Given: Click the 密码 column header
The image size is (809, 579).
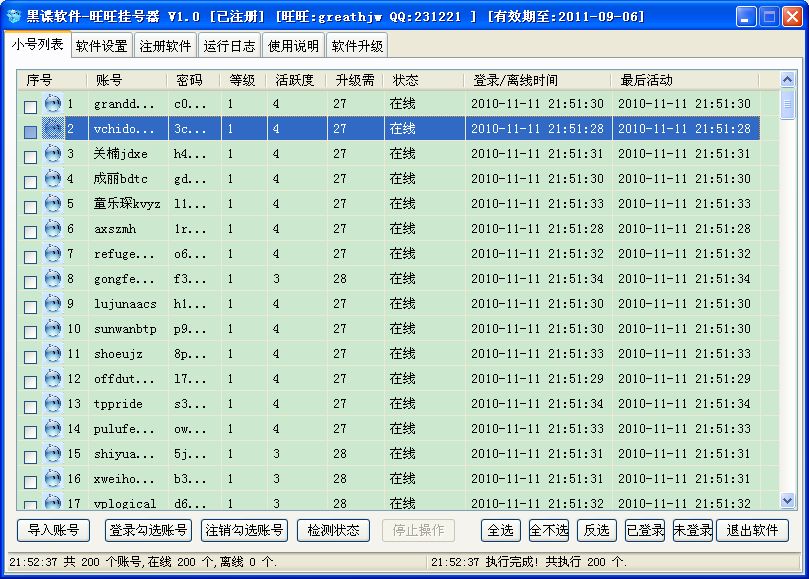Looking at the screenshot, I should 194,81.
